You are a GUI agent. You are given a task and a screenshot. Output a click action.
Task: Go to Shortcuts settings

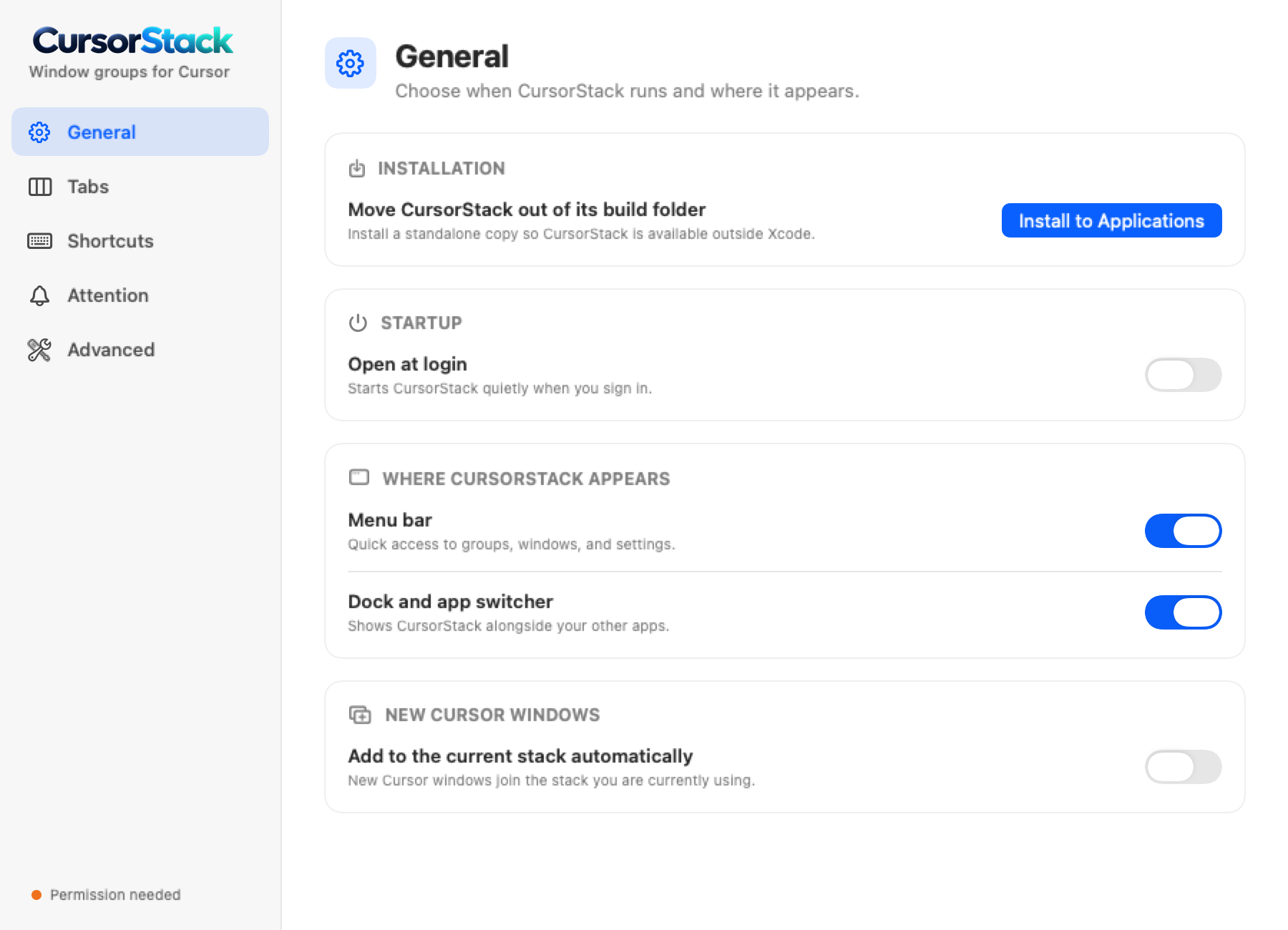140,241
